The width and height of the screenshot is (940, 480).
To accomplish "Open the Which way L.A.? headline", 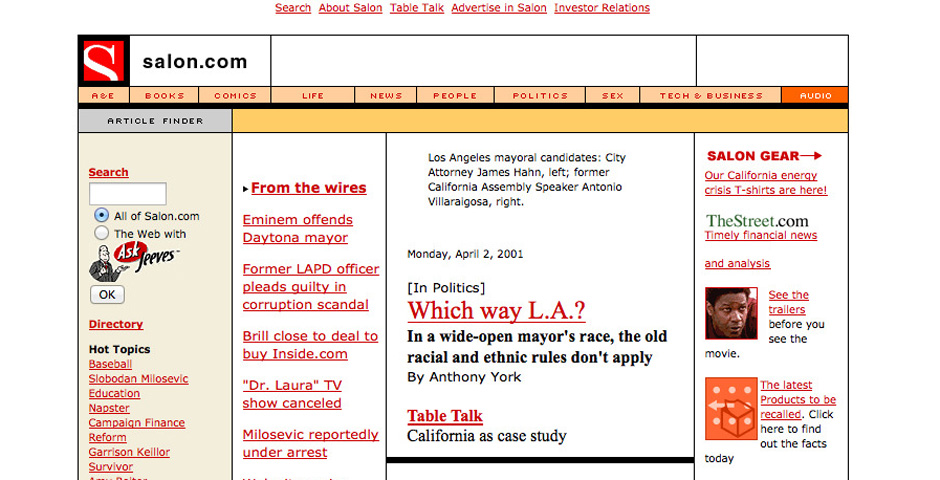I will (x=496, y=310).
